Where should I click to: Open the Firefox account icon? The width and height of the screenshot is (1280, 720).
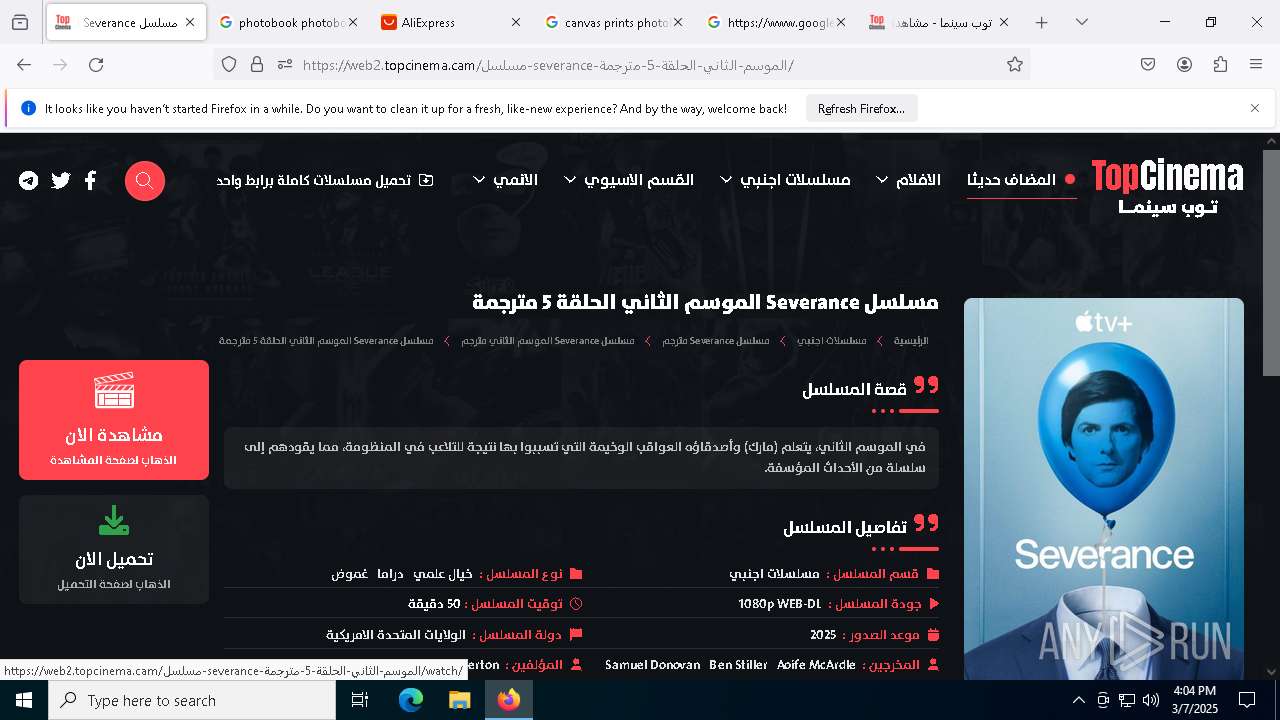click(x=1184, y=65)
